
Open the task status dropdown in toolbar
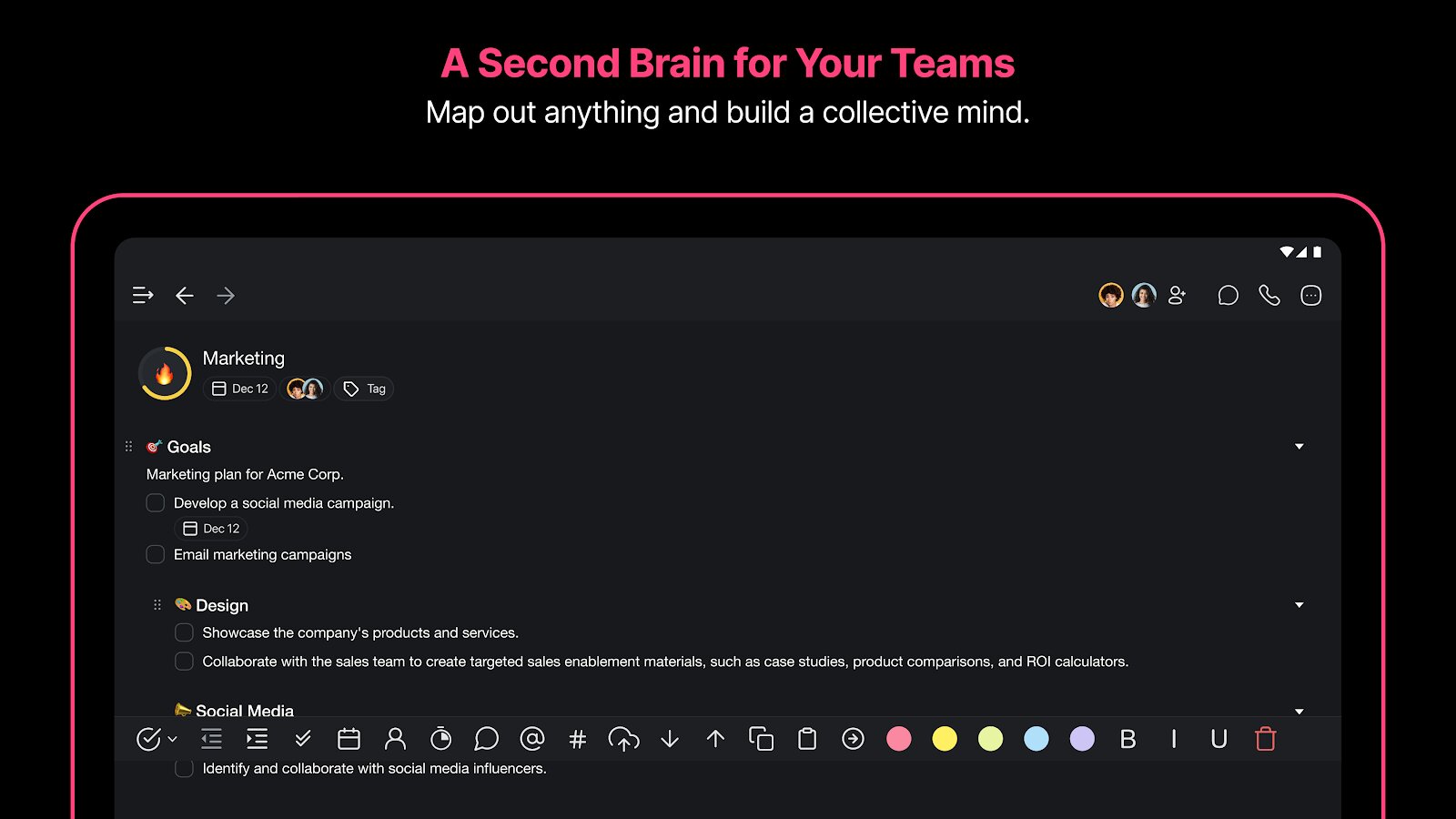pos(157,739)
